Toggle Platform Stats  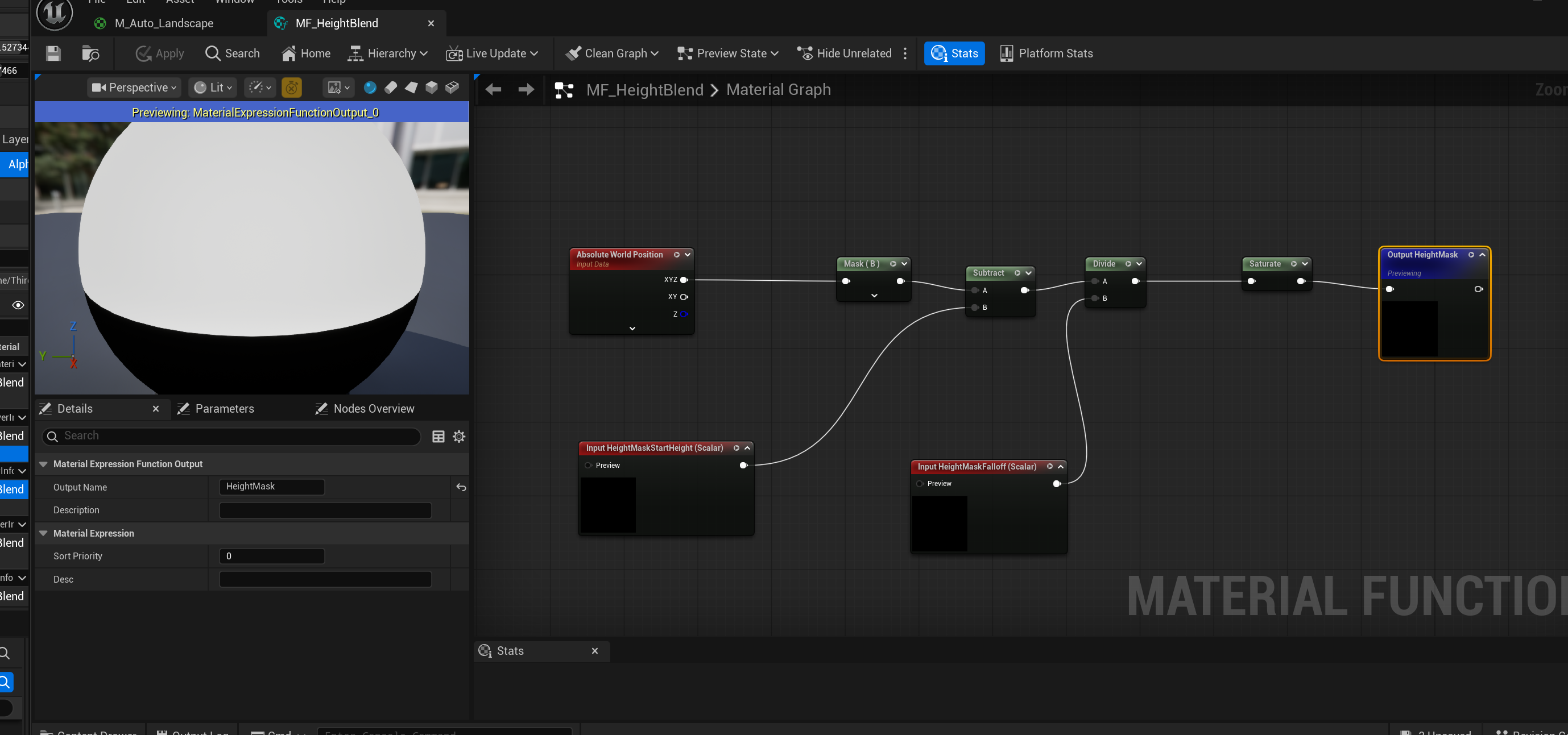pyautogui.click(x=1047, y=53)
